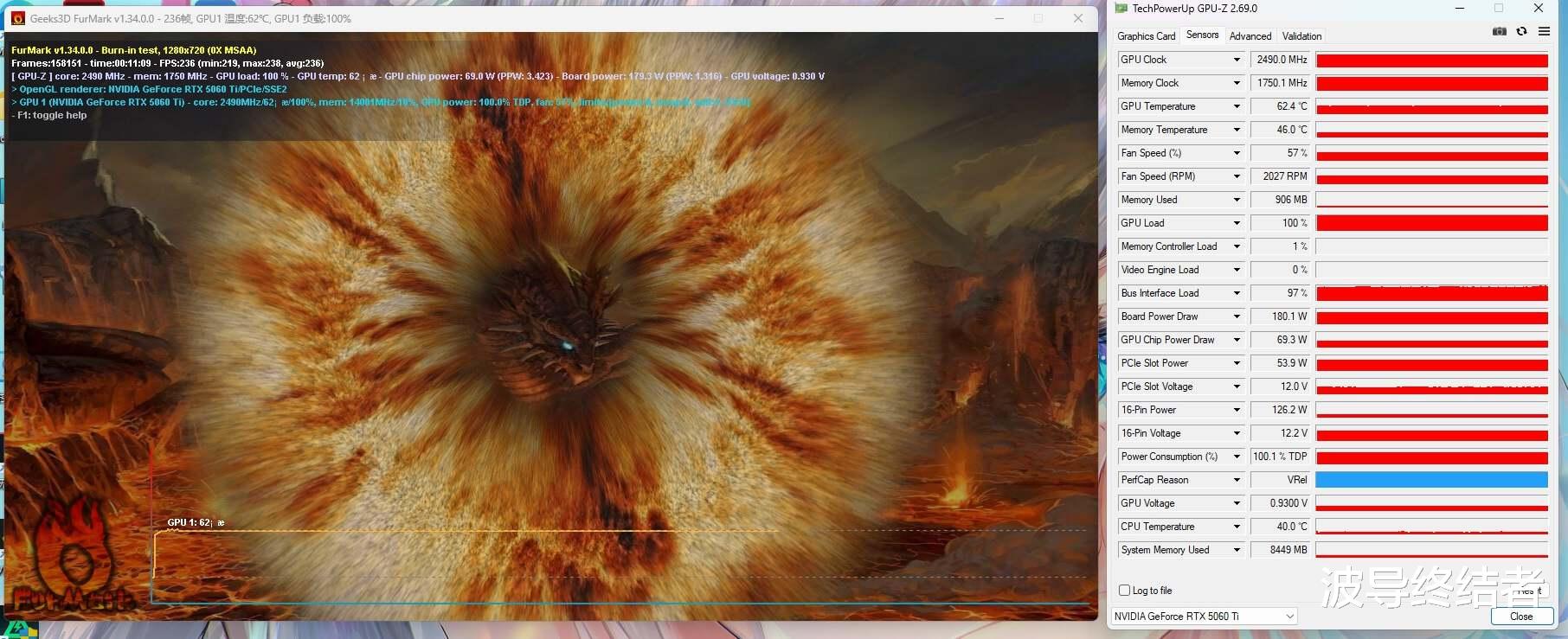Click the GPU Load red history graph
The height and width of the screenshot is (639, 1568).
tap(1432, 223)
